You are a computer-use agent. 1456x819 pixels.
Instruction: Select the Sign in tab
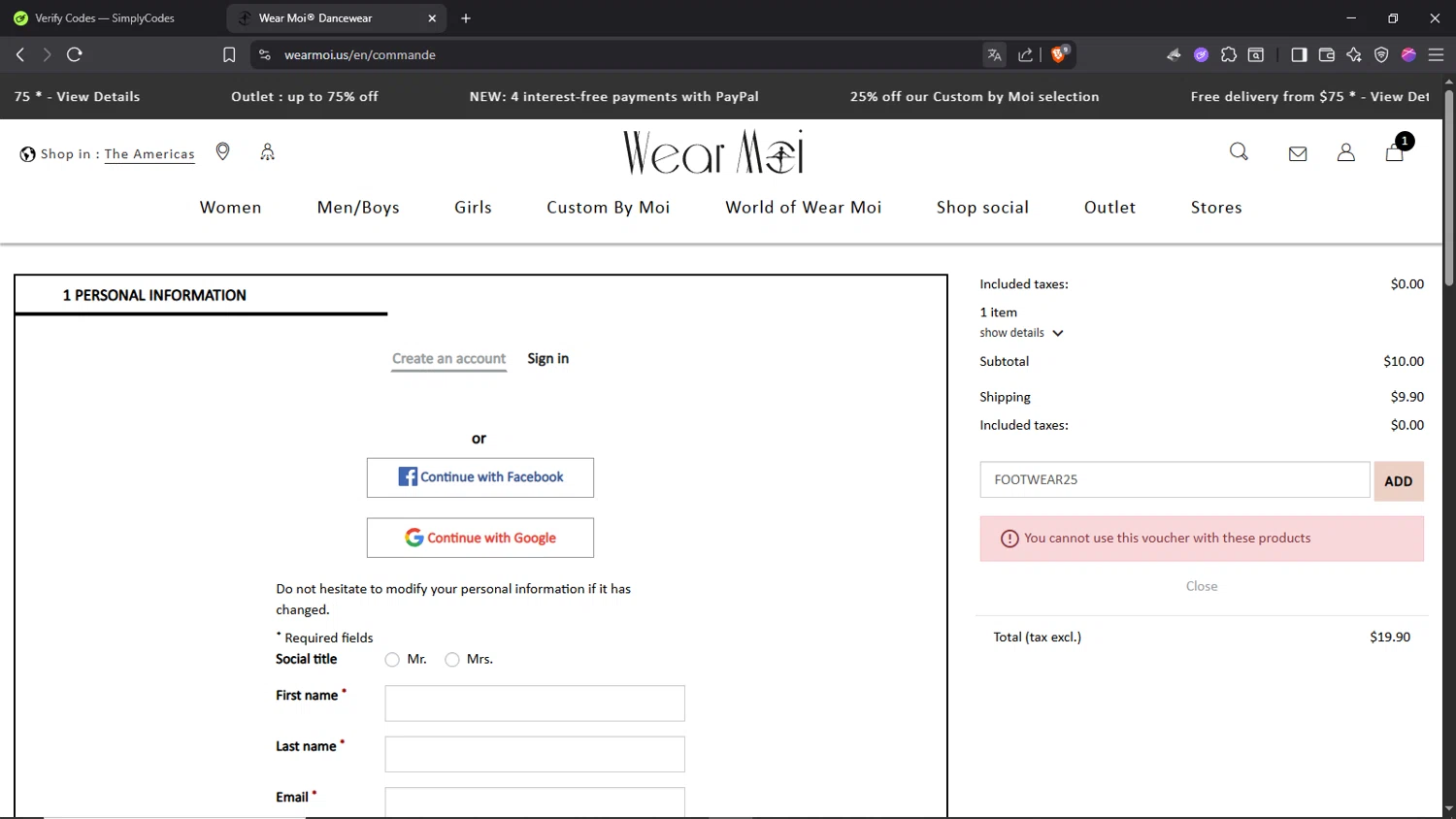548,359
